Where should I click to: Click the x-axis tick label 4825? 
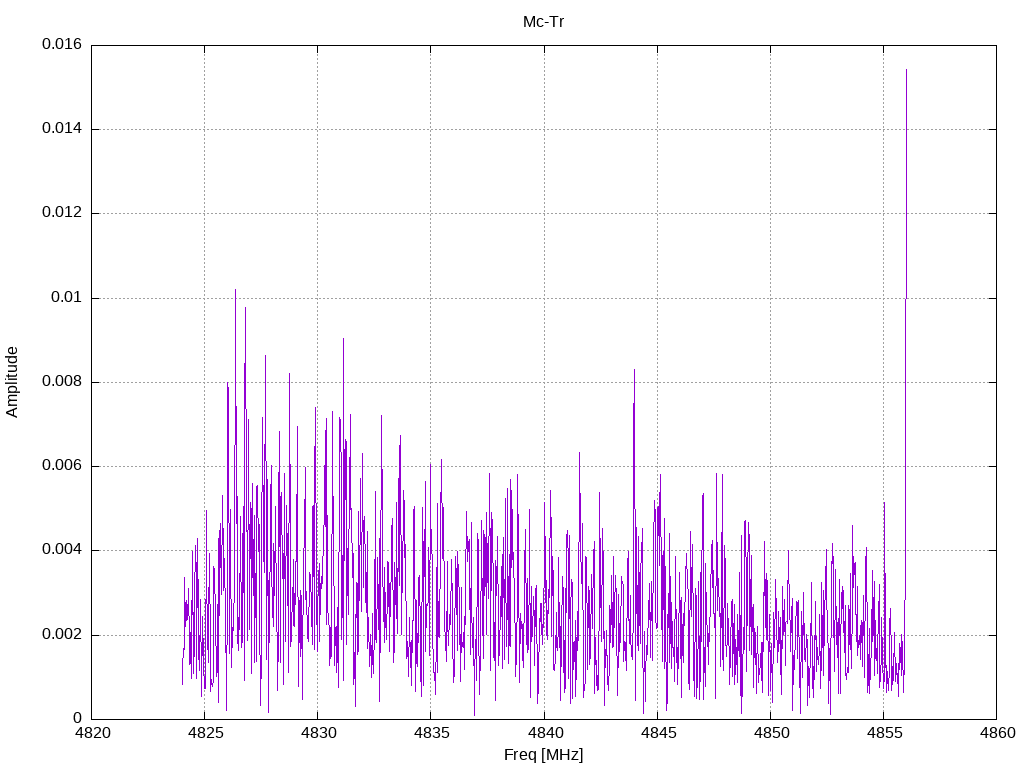pos(205,733)
